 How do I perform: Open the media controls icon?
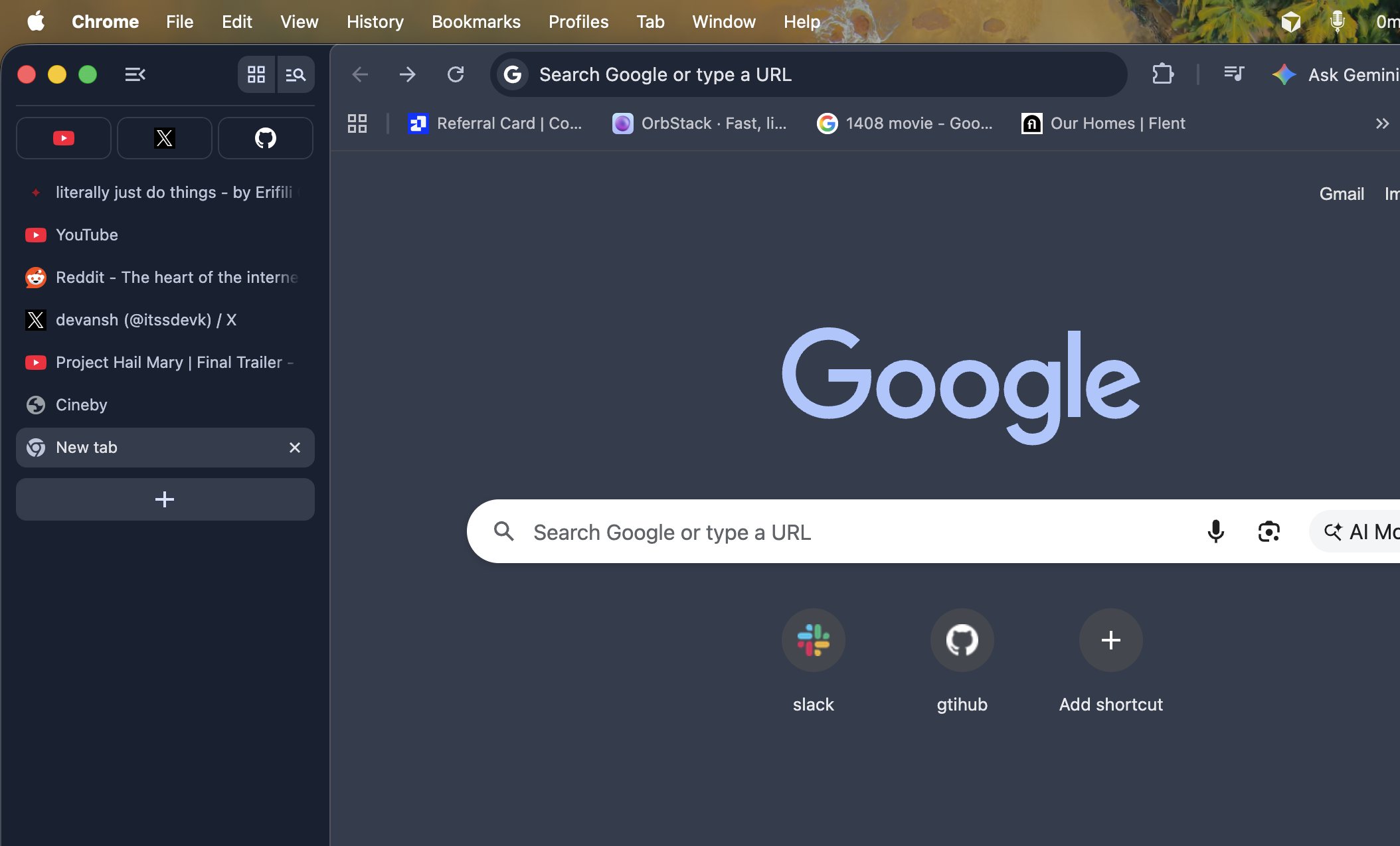click(x=1234, y=74)
